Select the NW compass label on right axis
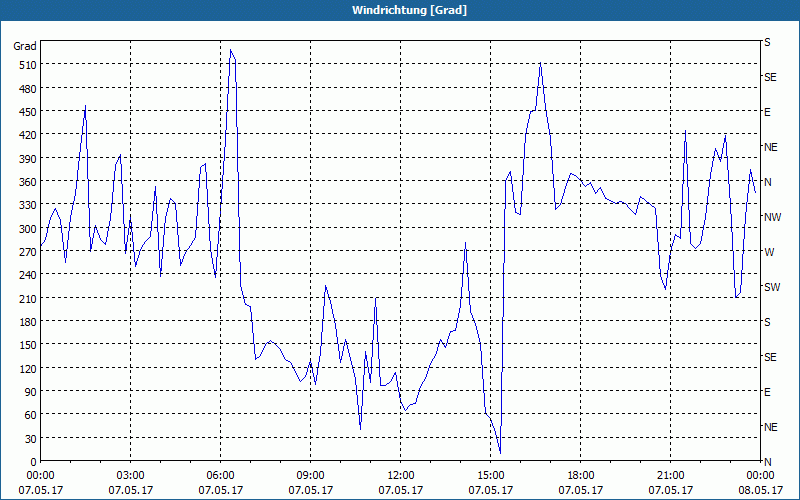Viewport: 800px width, 500px height. click(772, 217)
